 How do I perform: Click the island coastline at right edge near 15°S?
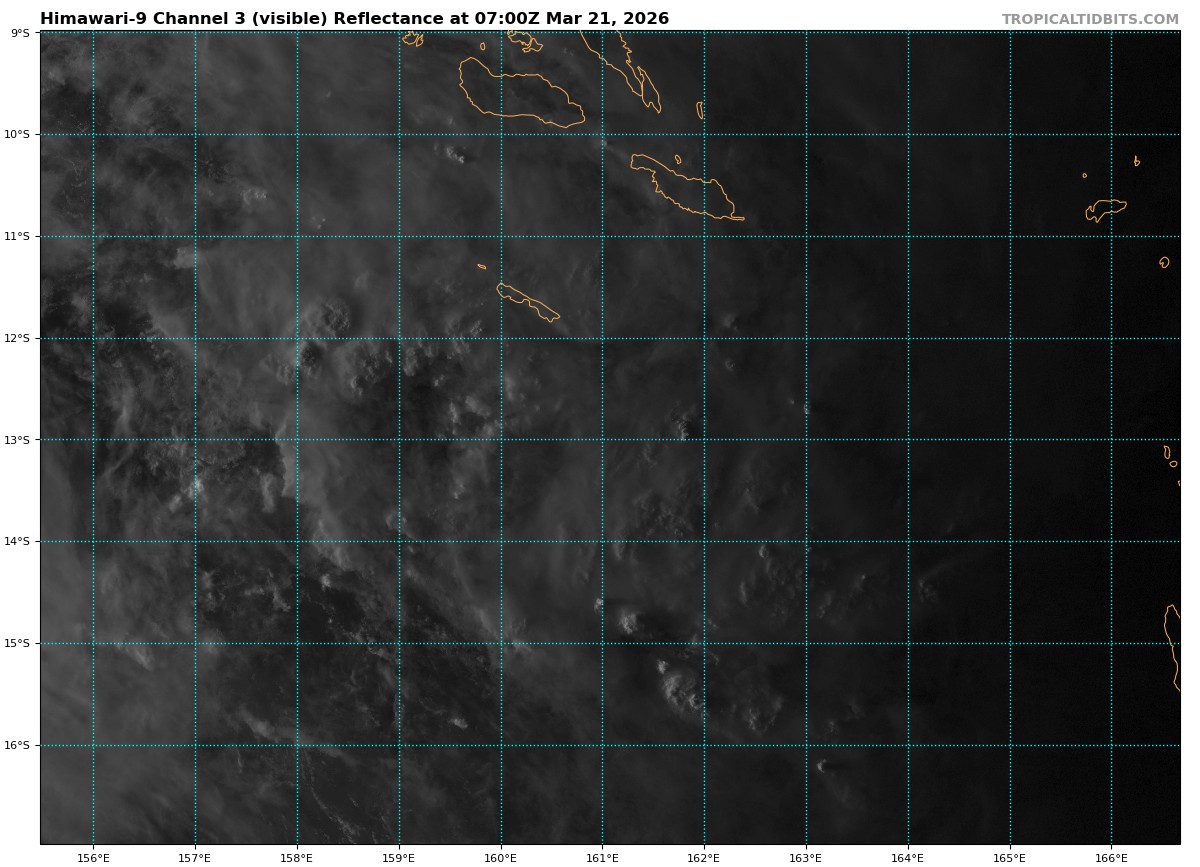[x=1171, y=645]
